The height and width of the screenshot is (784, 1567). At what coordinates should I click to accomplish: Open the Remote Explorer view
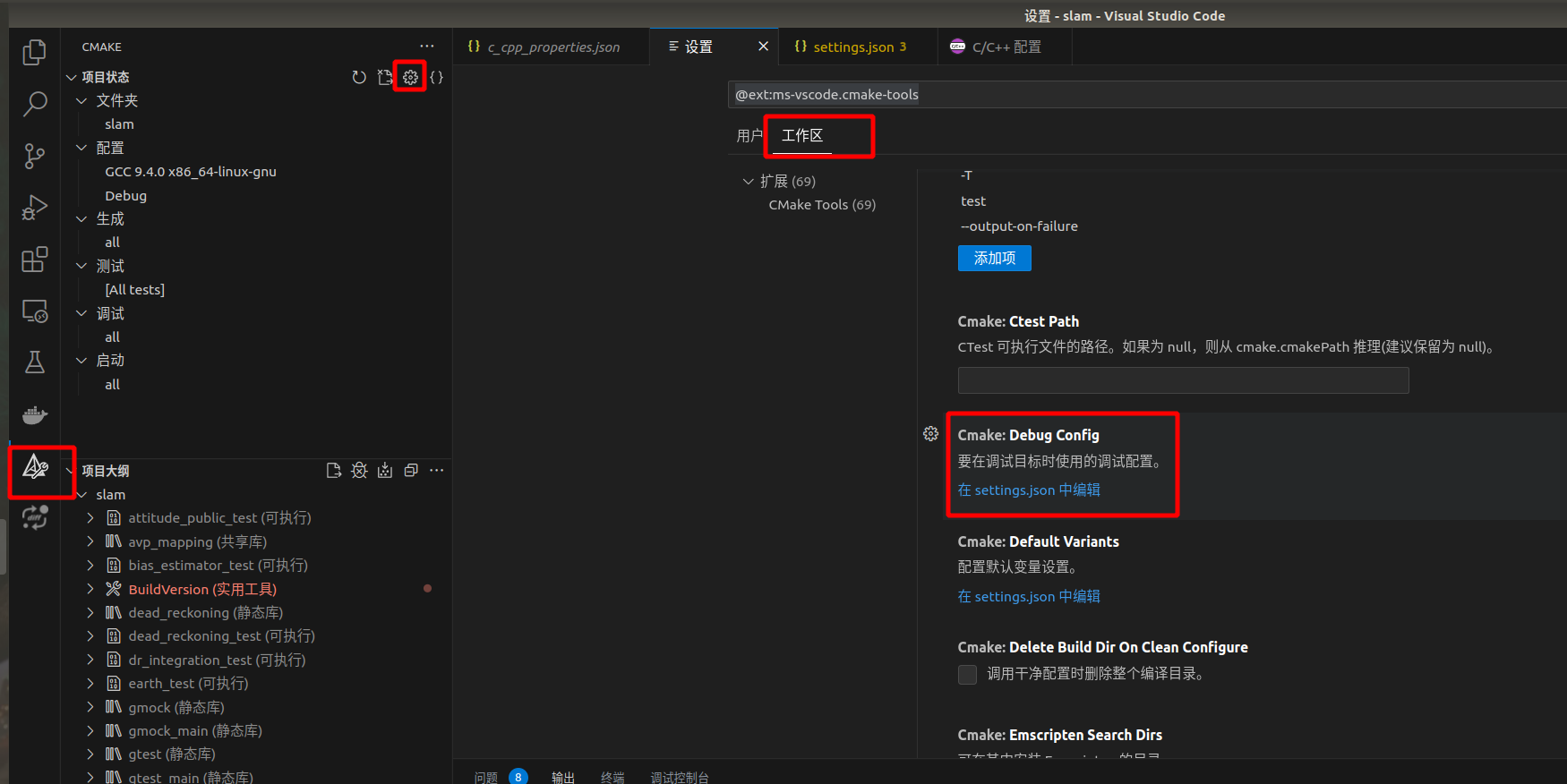34,311
